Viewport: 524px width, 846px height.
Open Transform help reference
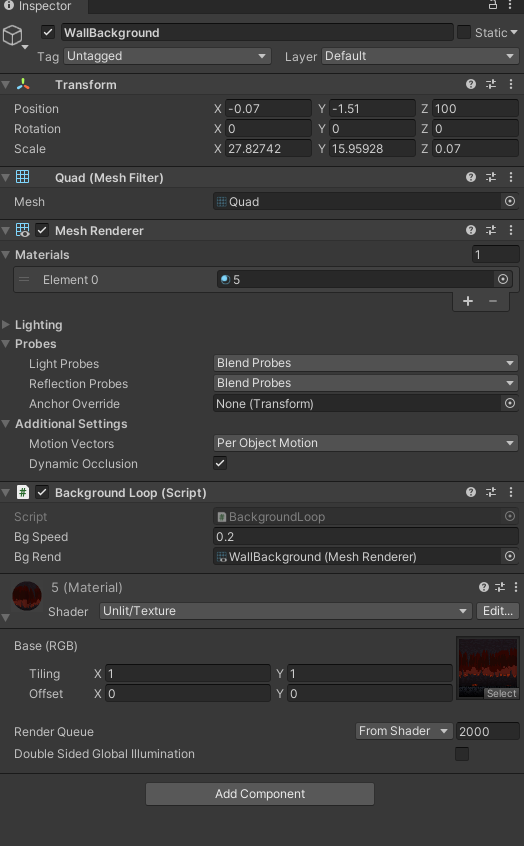[x=471, y=84]
